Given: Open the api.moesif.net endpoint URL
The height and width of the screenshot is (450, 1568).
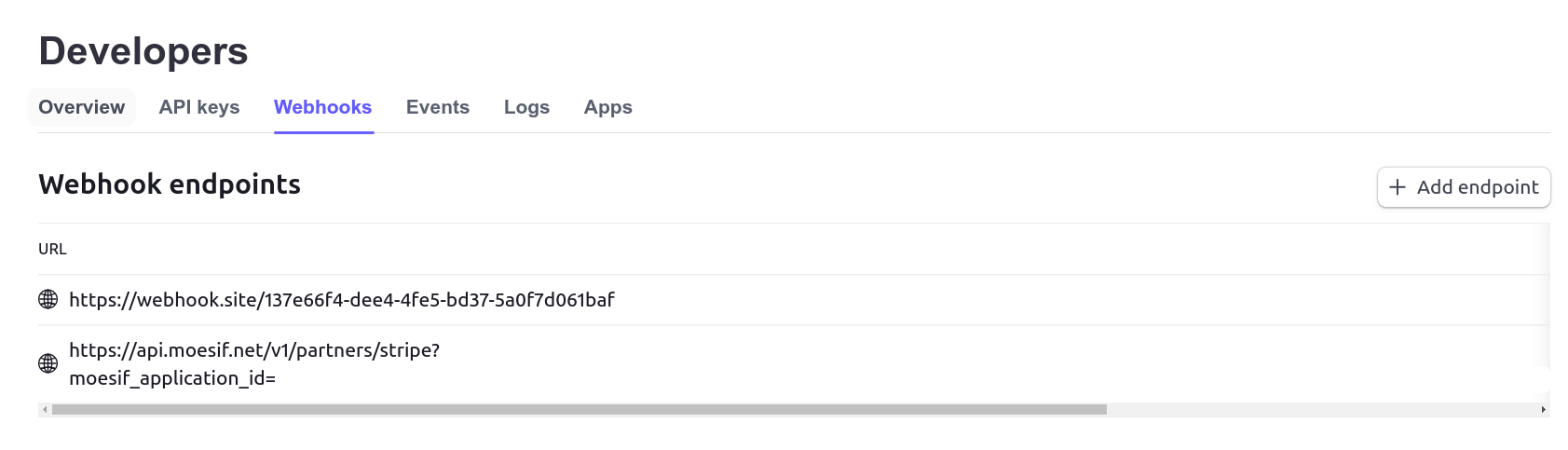Looking at the screenshot, I should tap(253, 350).
